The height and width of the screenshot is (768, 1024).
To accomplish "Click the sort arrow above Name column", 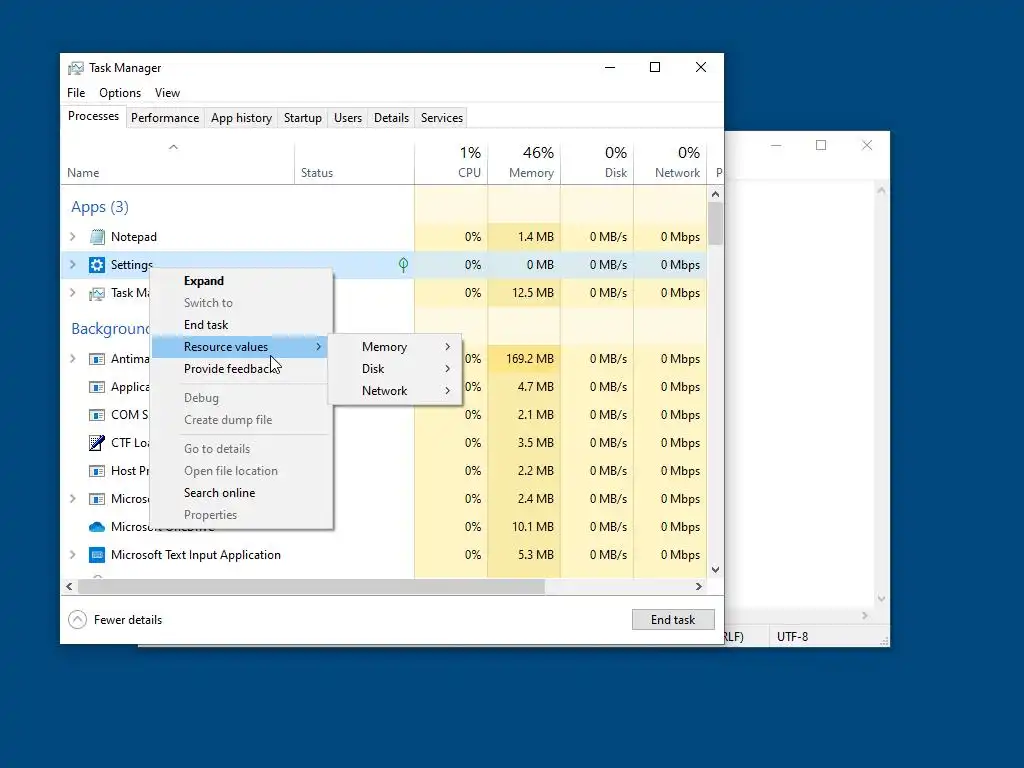I will [x=173, y=147].
